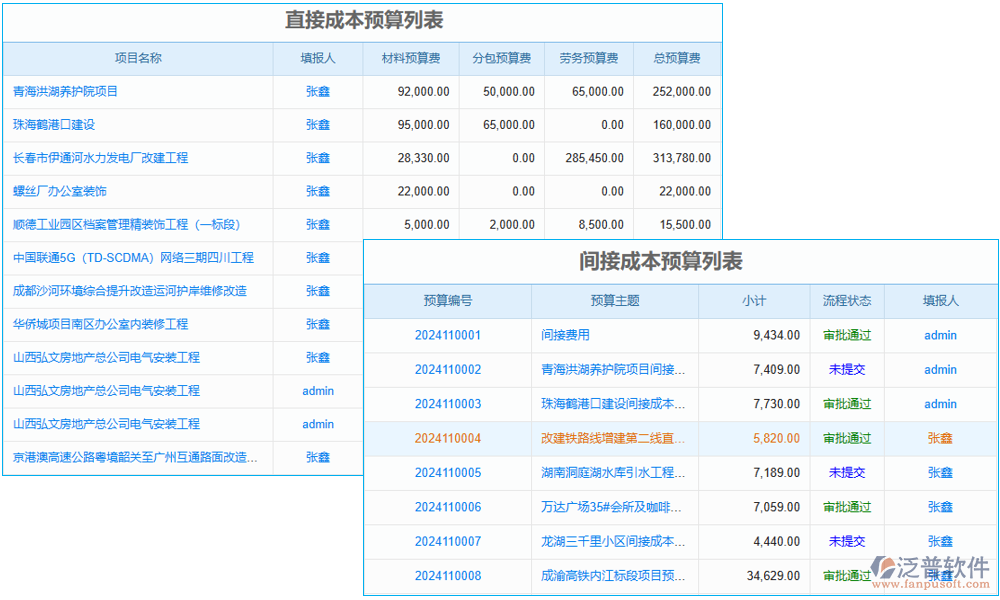
Task: Click filler 张鑫 in the first direct cost row
Action: click(x=317, y=91)
